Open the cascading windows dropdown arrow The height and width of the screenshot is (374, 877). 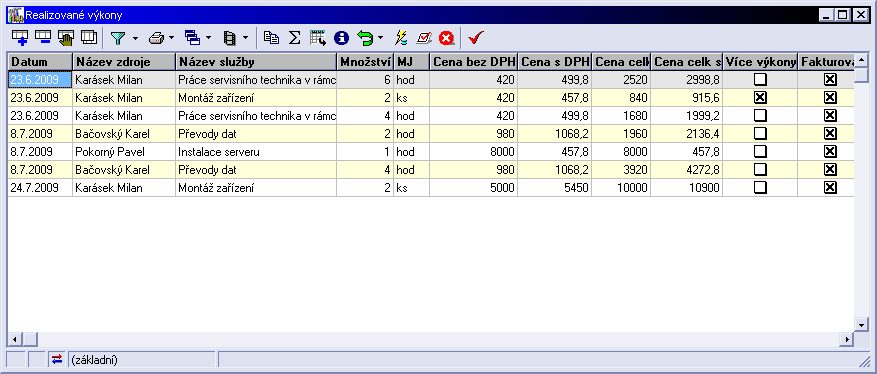209,39
